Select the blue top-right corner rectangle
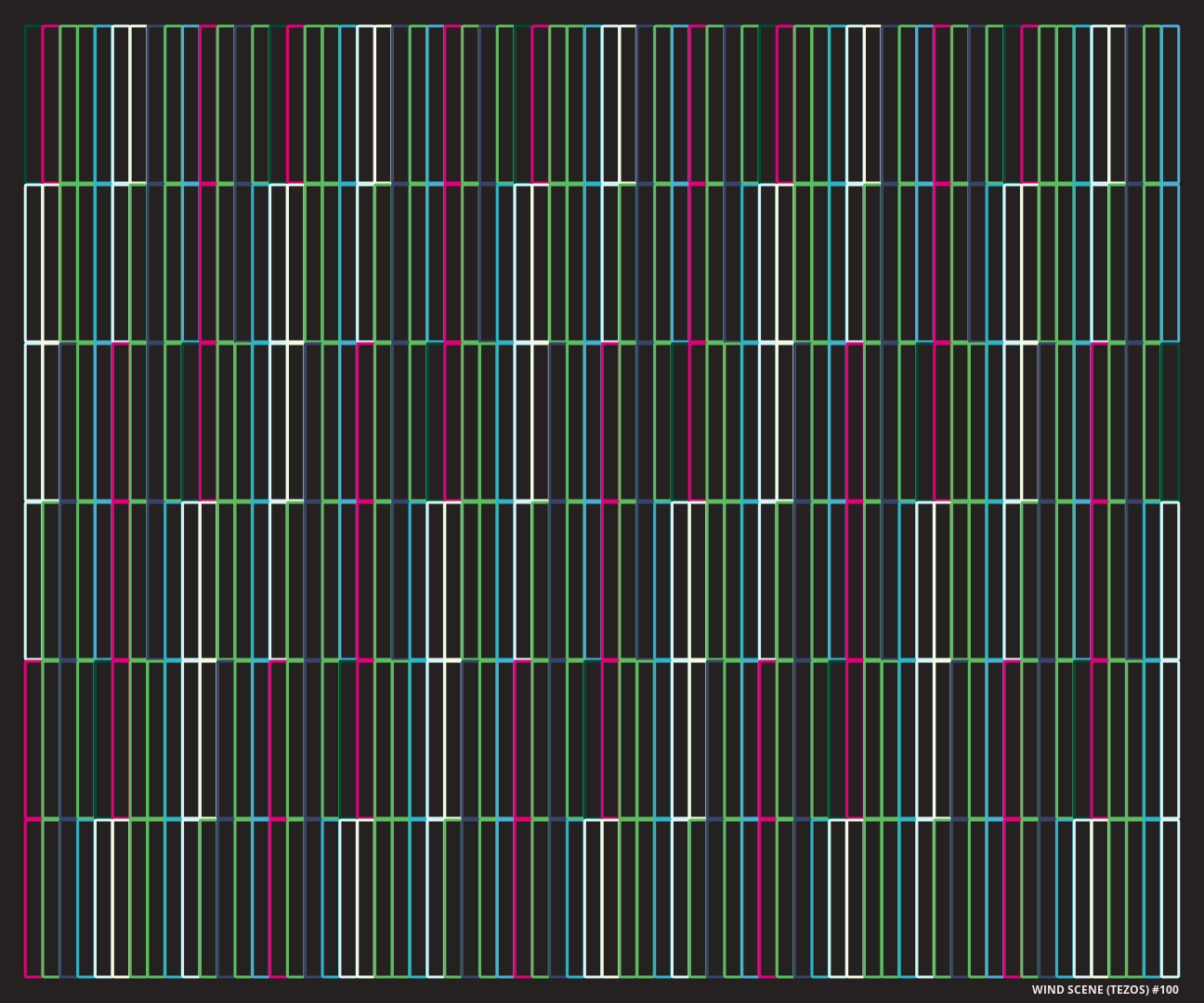1204x1003 pixels. coord(1170,104)
